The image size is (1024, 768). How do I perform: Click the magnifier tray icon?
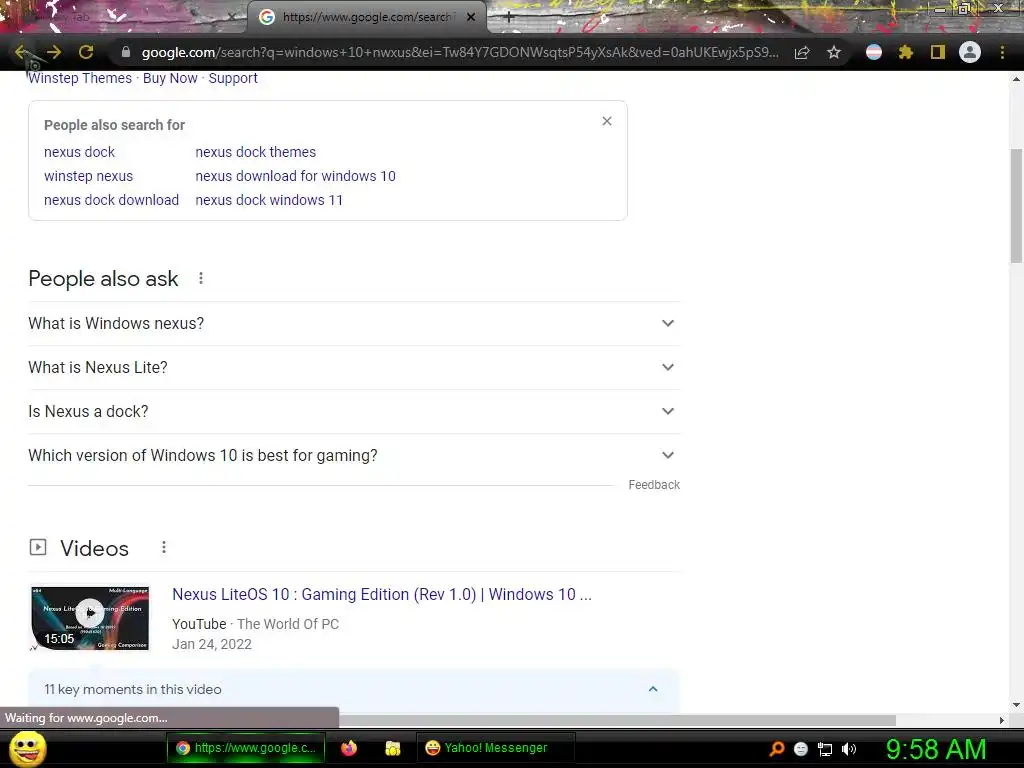pos(777,749)
